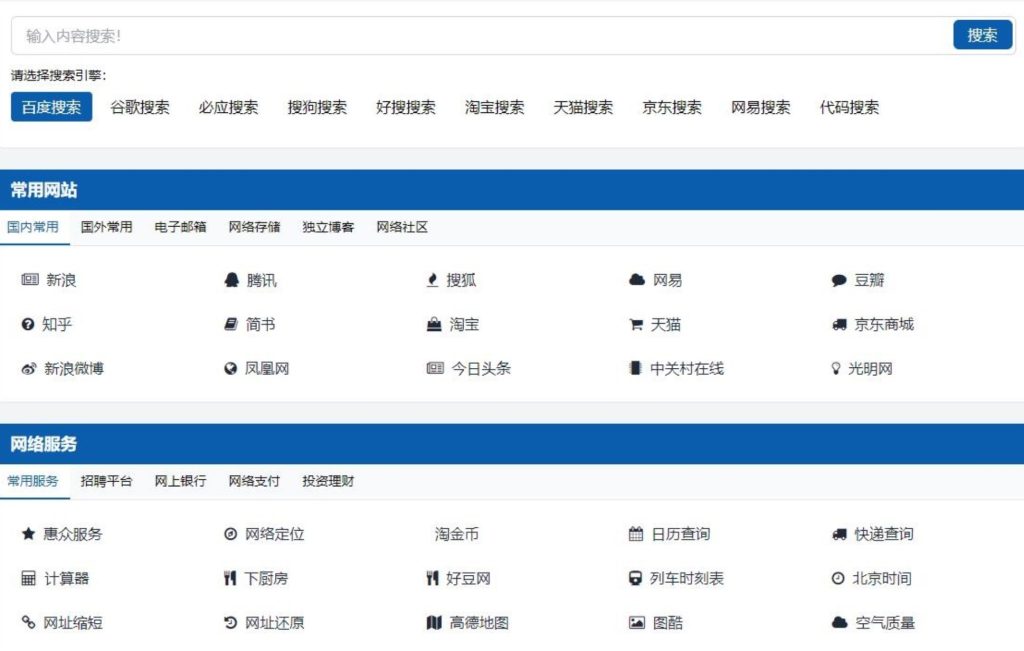Select 谷歌搜索 as the search engine
The height and width of the screenshot is (651, 1024).
140,107
